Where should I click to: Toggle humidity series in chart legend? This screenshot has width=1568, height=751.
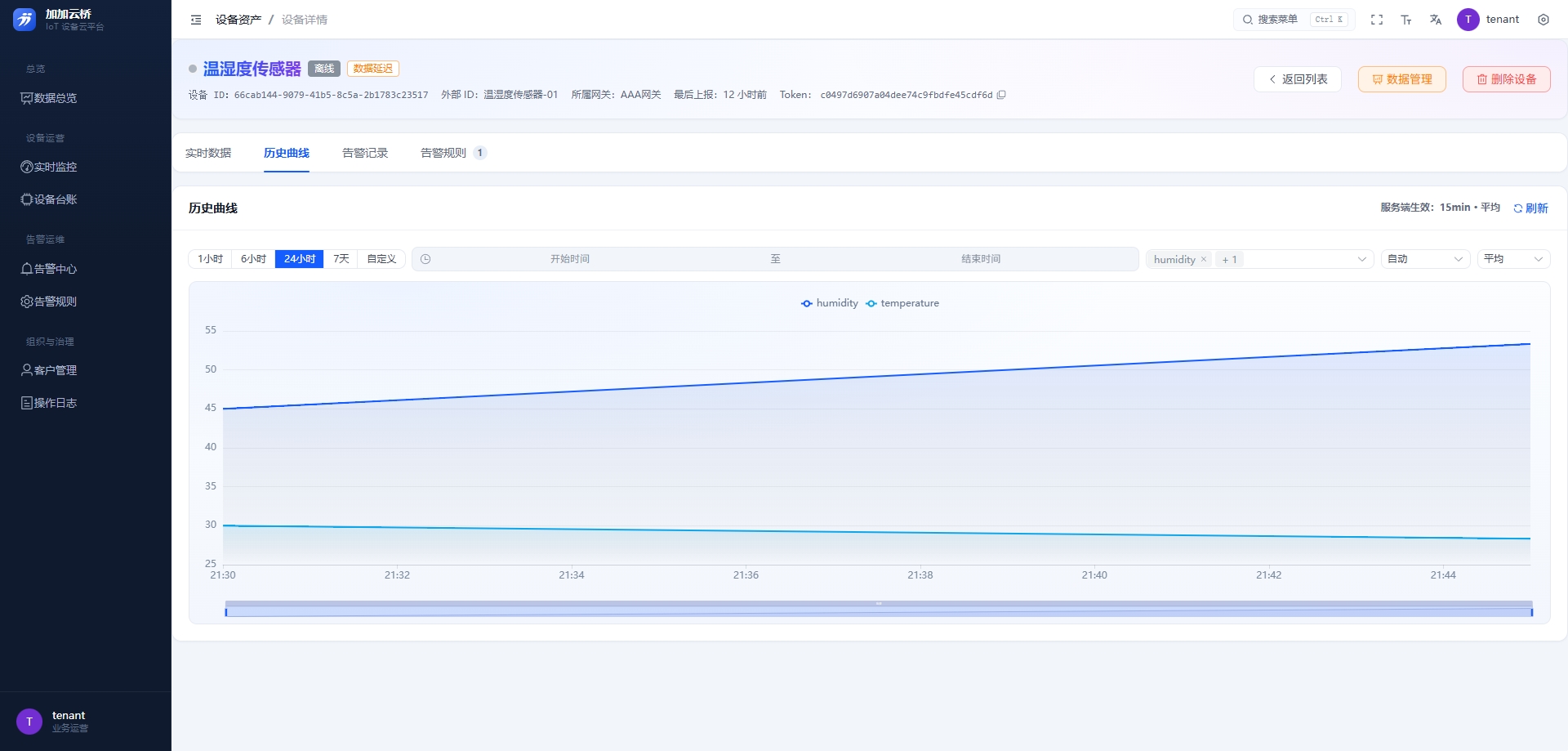[x=830, y=303]
